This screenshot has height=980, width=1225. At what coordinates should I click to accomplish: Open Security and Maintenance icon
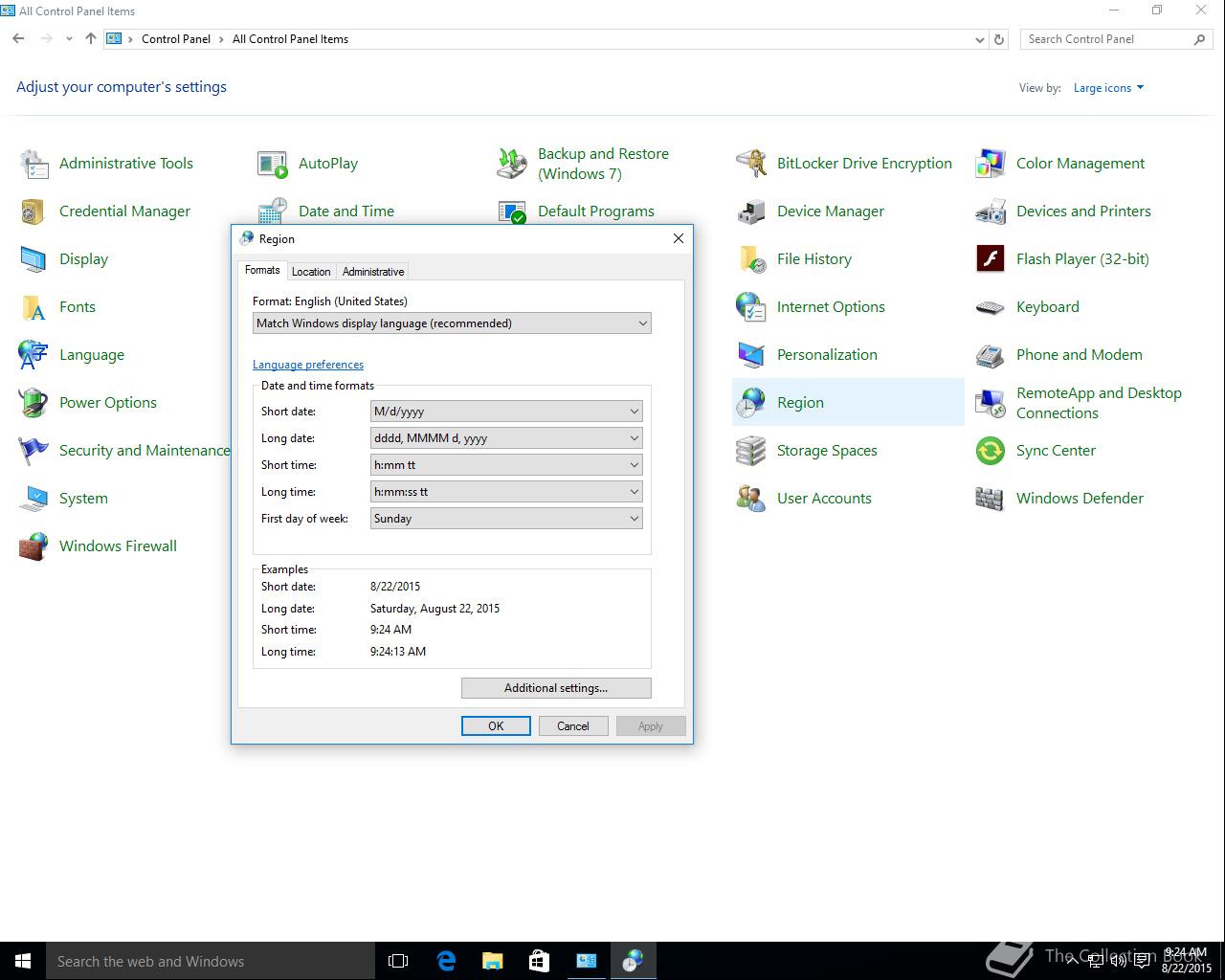click(33, 451)
